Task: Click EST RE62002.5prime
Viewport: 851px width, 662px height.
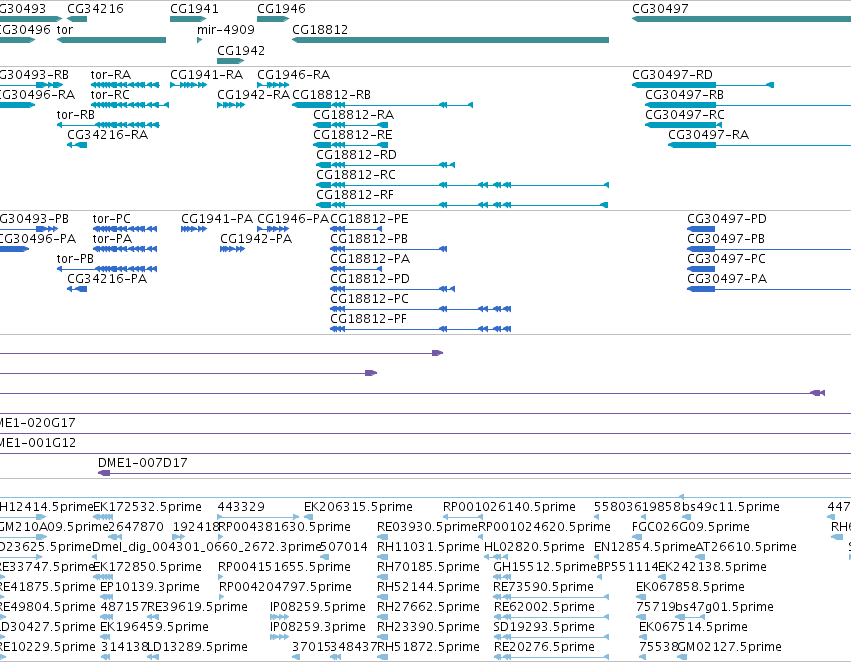Action: [551, 617]
